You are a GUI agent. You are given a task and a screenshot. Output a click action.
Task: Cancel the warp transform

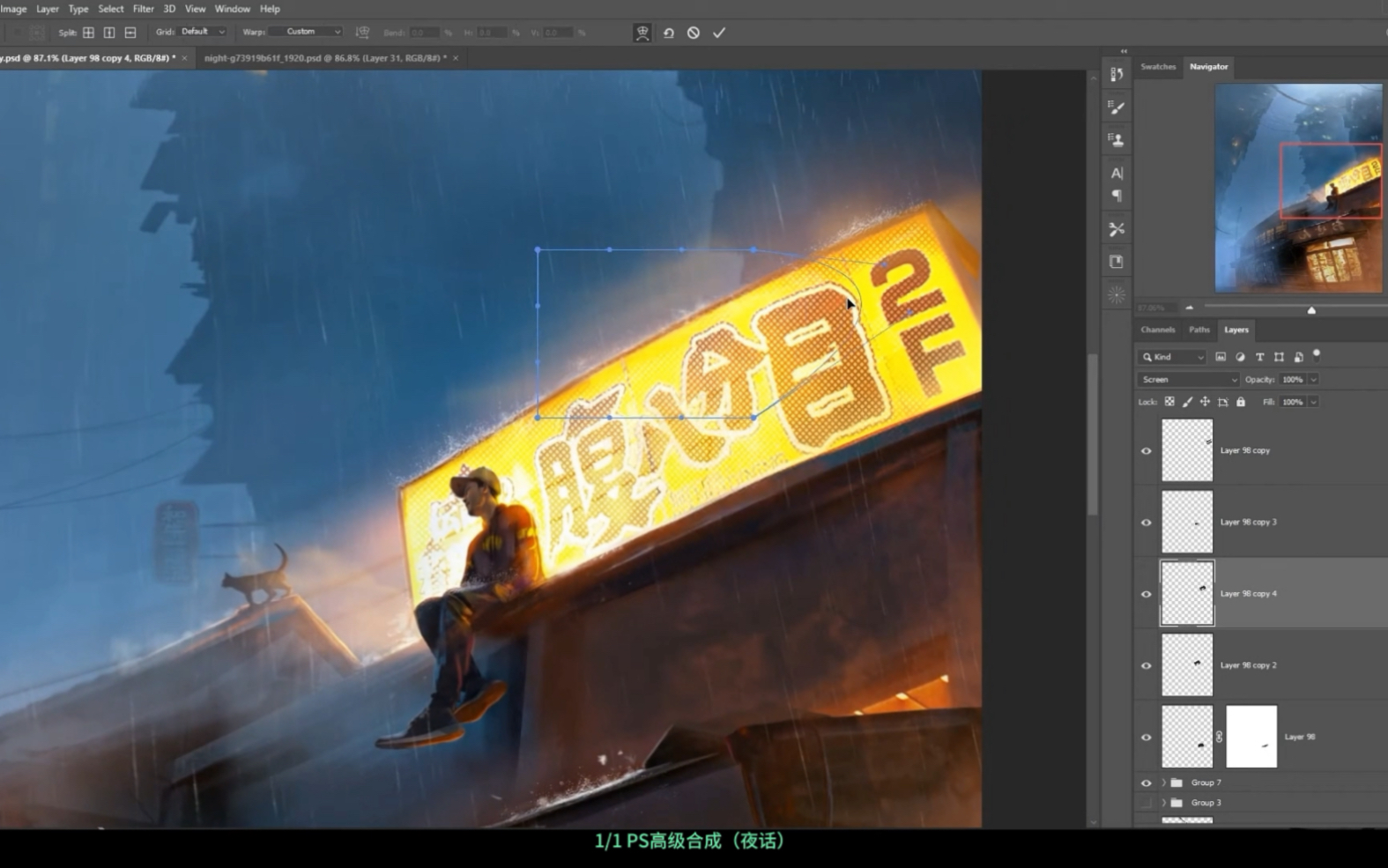pos(694,33)
